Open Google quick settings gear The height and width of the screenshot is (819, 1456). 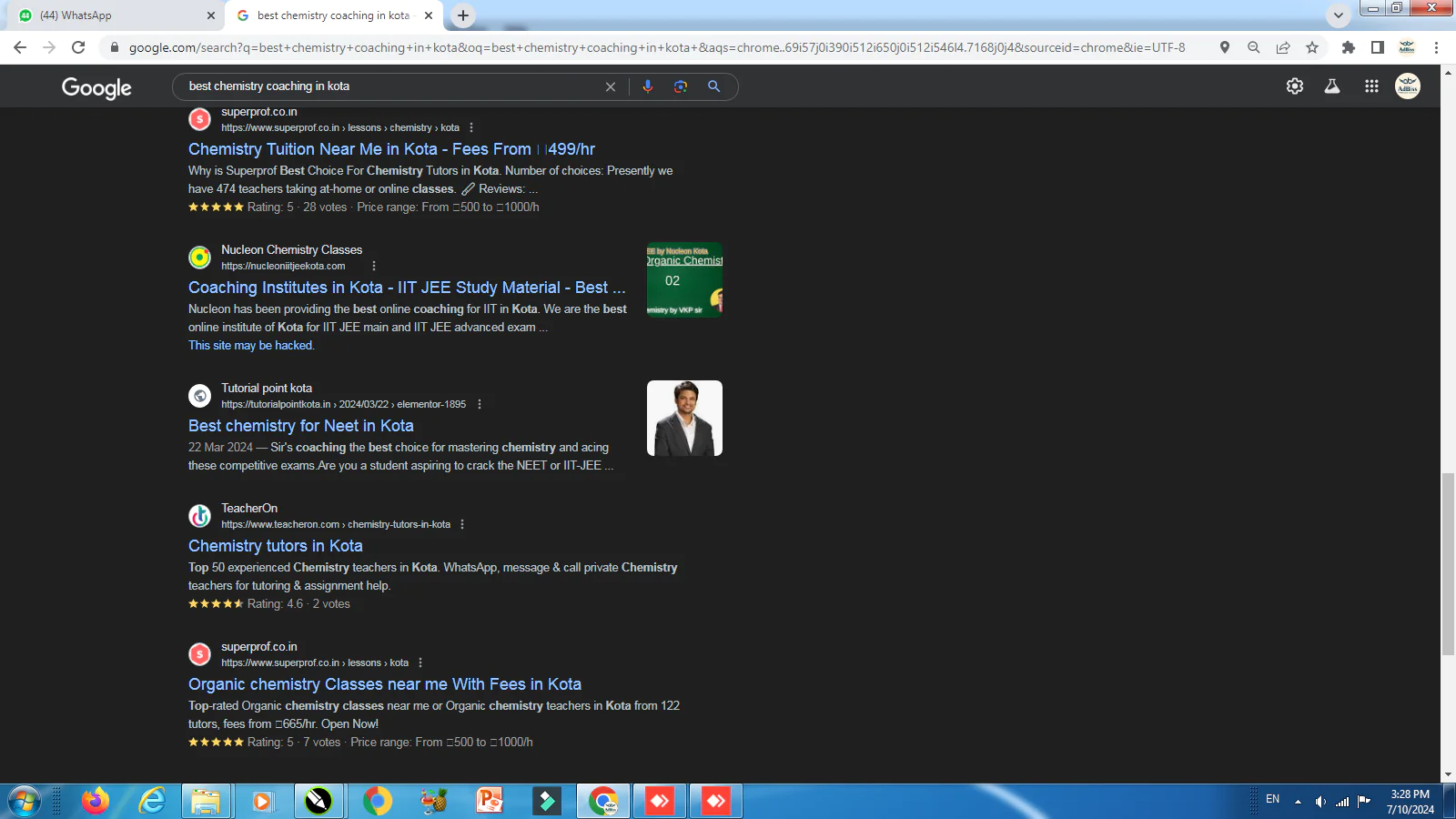[x=1295, y=86]
